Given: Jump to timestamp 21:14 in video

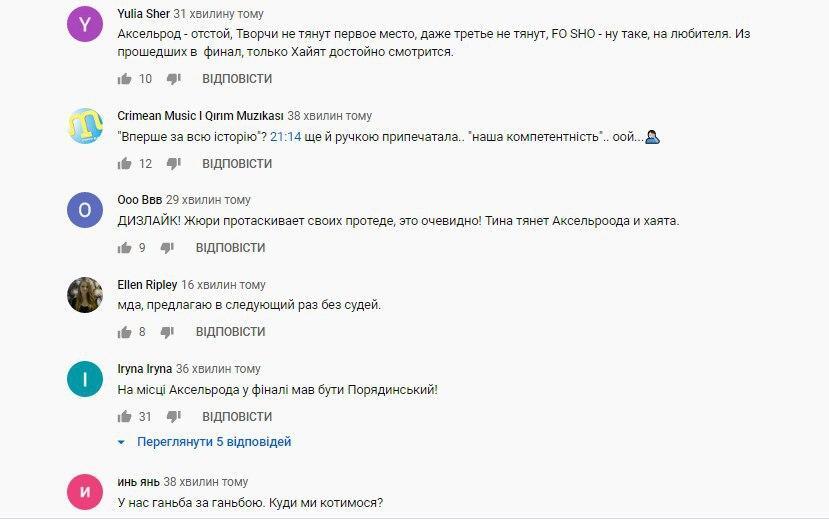Looking at the screenshot, I should pos(287,137).
